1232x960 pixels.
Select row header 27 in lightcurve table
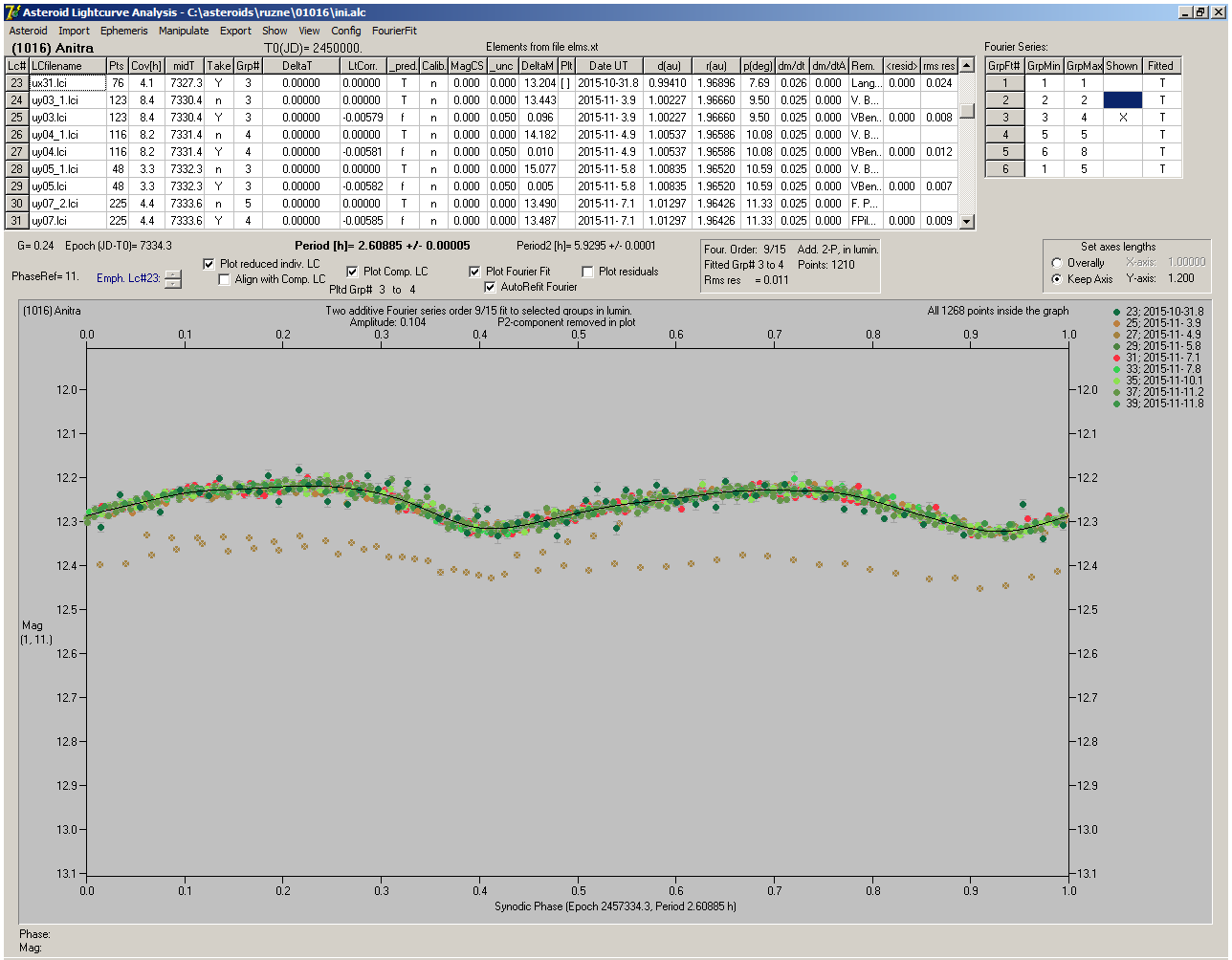(x=16, y=152)
